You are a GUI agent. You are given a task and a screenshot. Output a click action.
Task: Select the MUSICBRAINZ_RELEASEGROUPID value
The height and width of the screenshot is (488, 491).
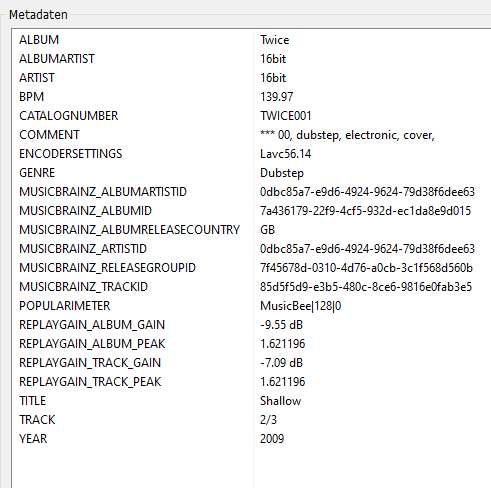[366, 268]
